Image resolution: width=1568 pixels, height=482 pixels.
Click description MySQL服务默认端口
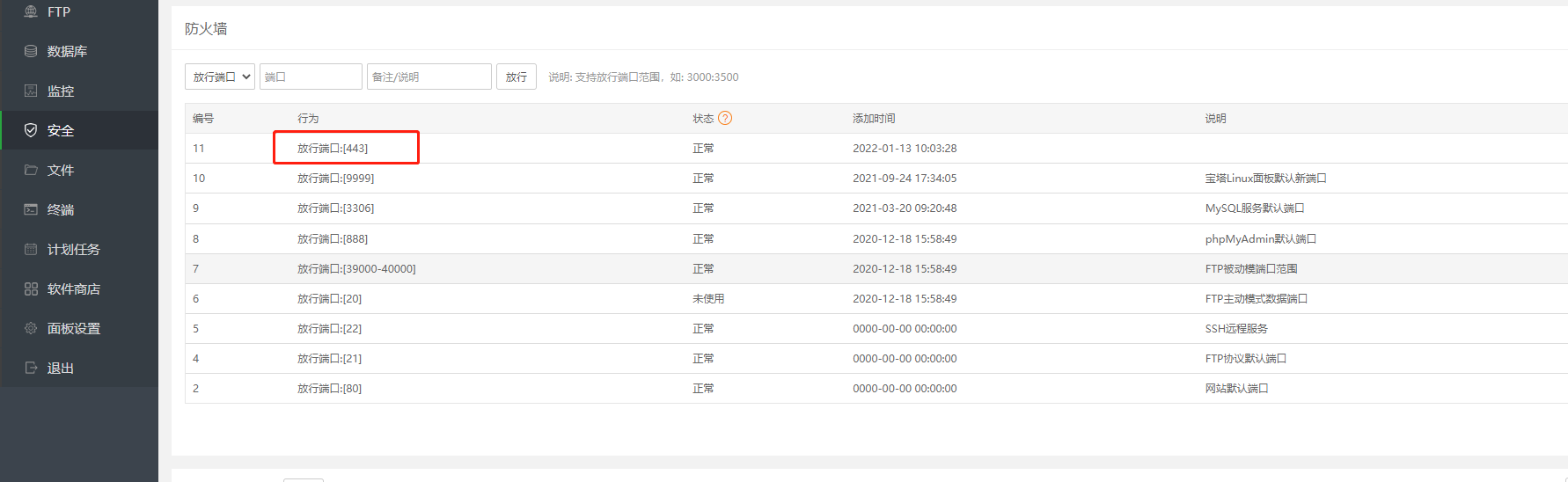click(1255, 208)
